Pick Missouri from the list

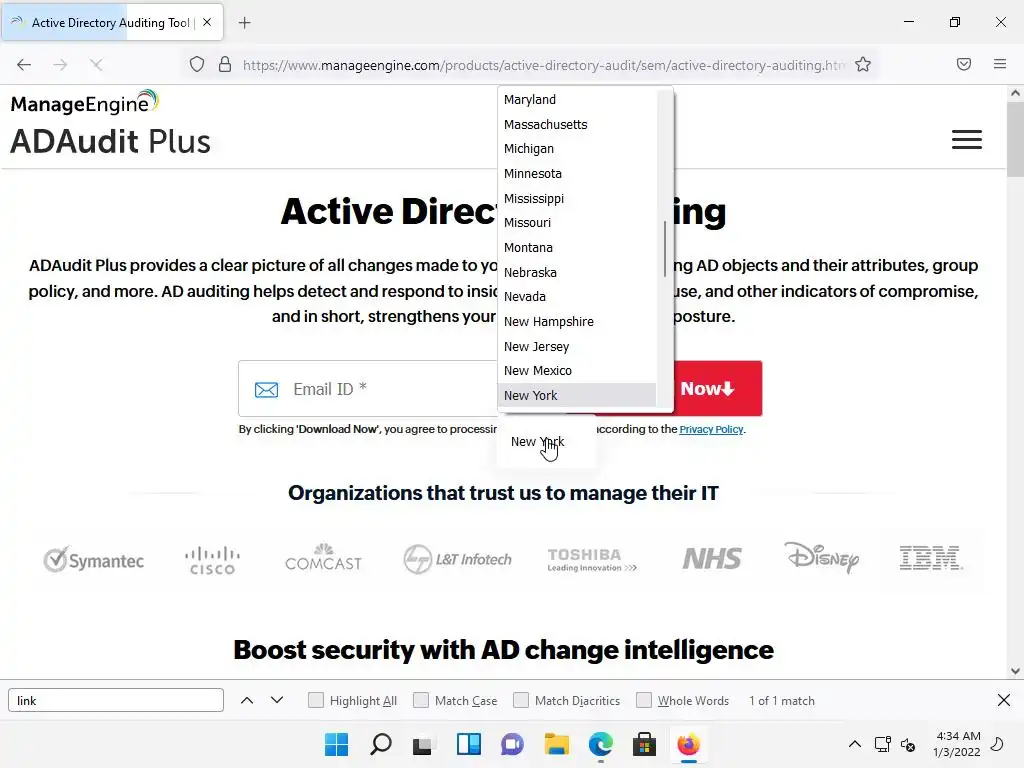(577, 223)
